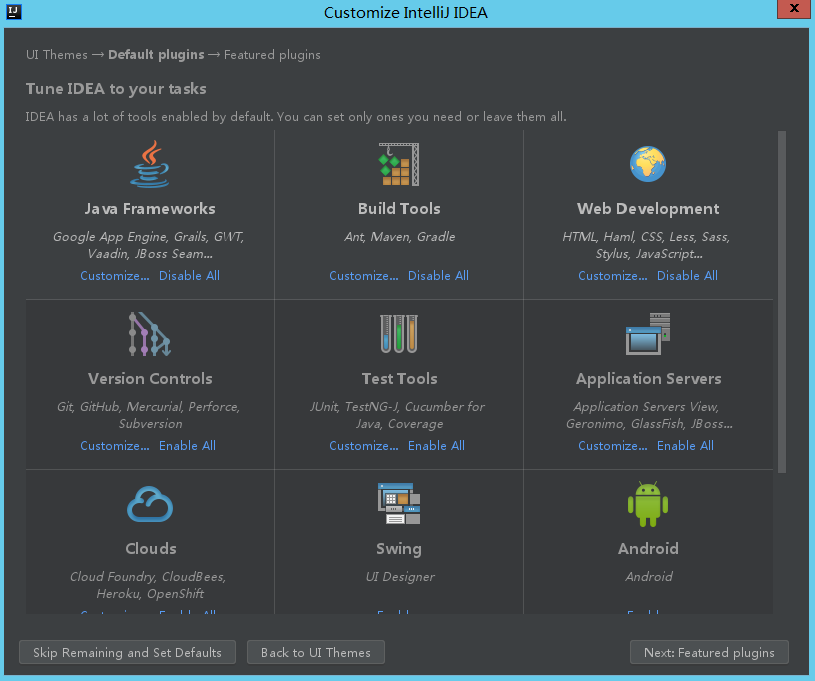Click the Android robot icon
The width and height of the screenshot is (815, 681).
(x=648, y=504)
